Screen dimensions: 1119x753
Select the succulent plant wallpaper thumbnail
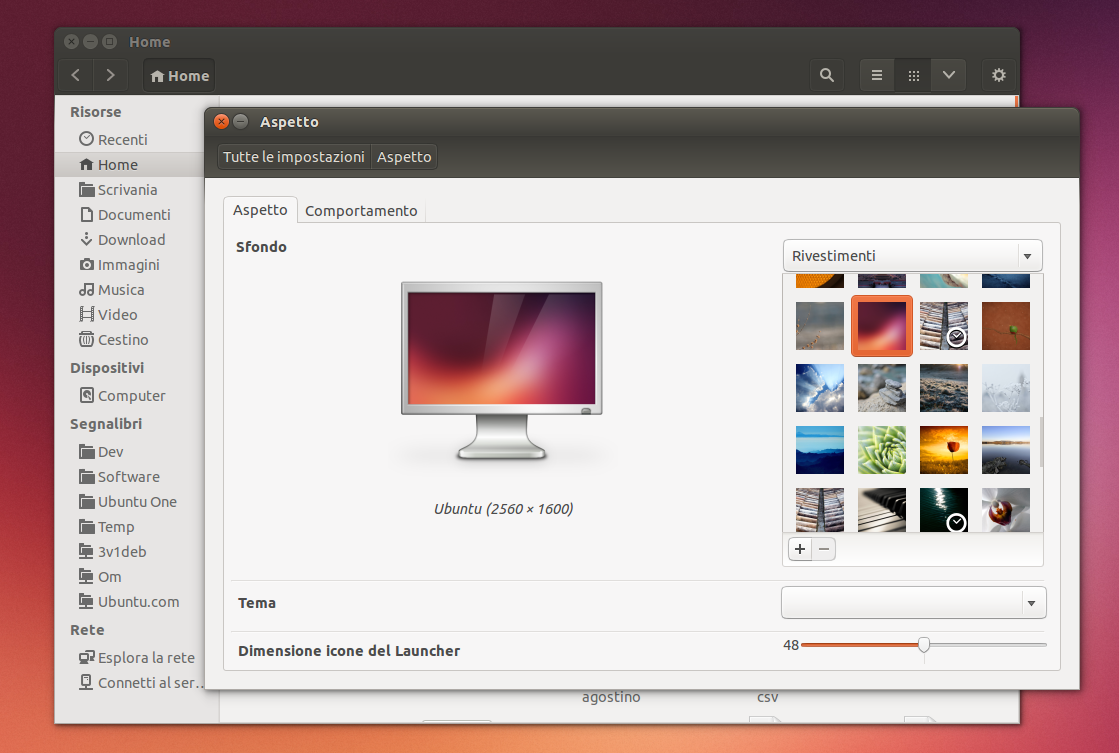point(881,449)
